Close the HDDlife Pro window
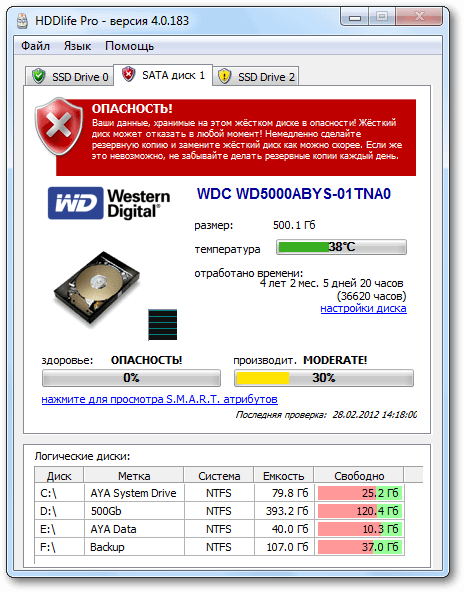 (419, 16)
